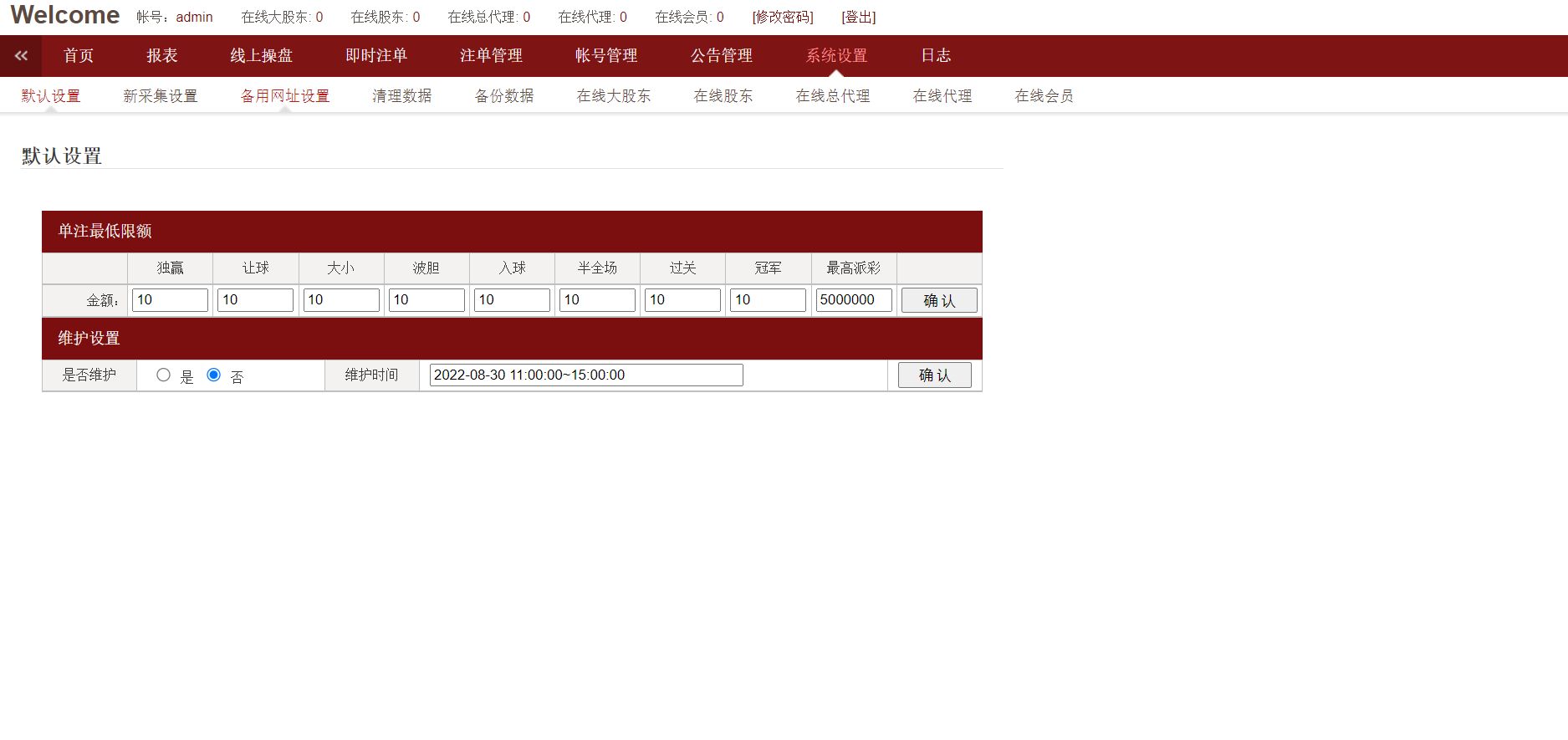Go to 线上操盘 menu
Image resolution: width=1568 pixels, height=740 pixels.
coord(262,56)
